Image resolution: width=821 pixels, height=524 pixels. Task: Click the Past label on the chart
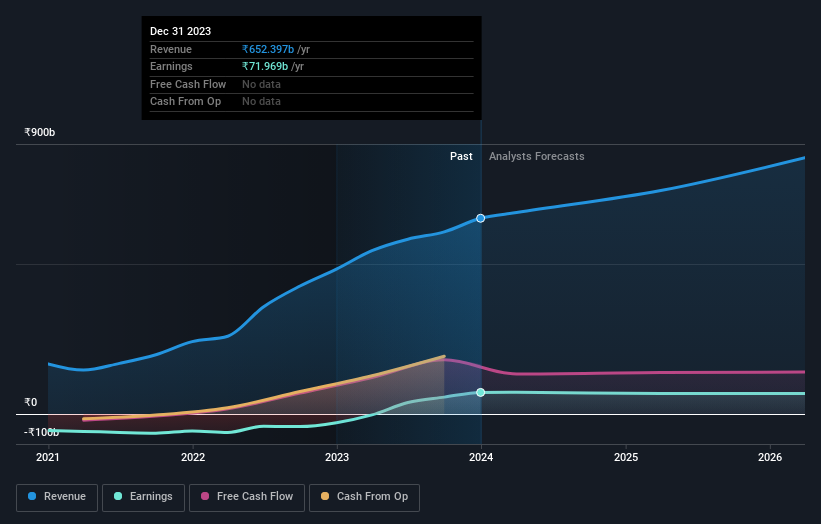[461, 156]
